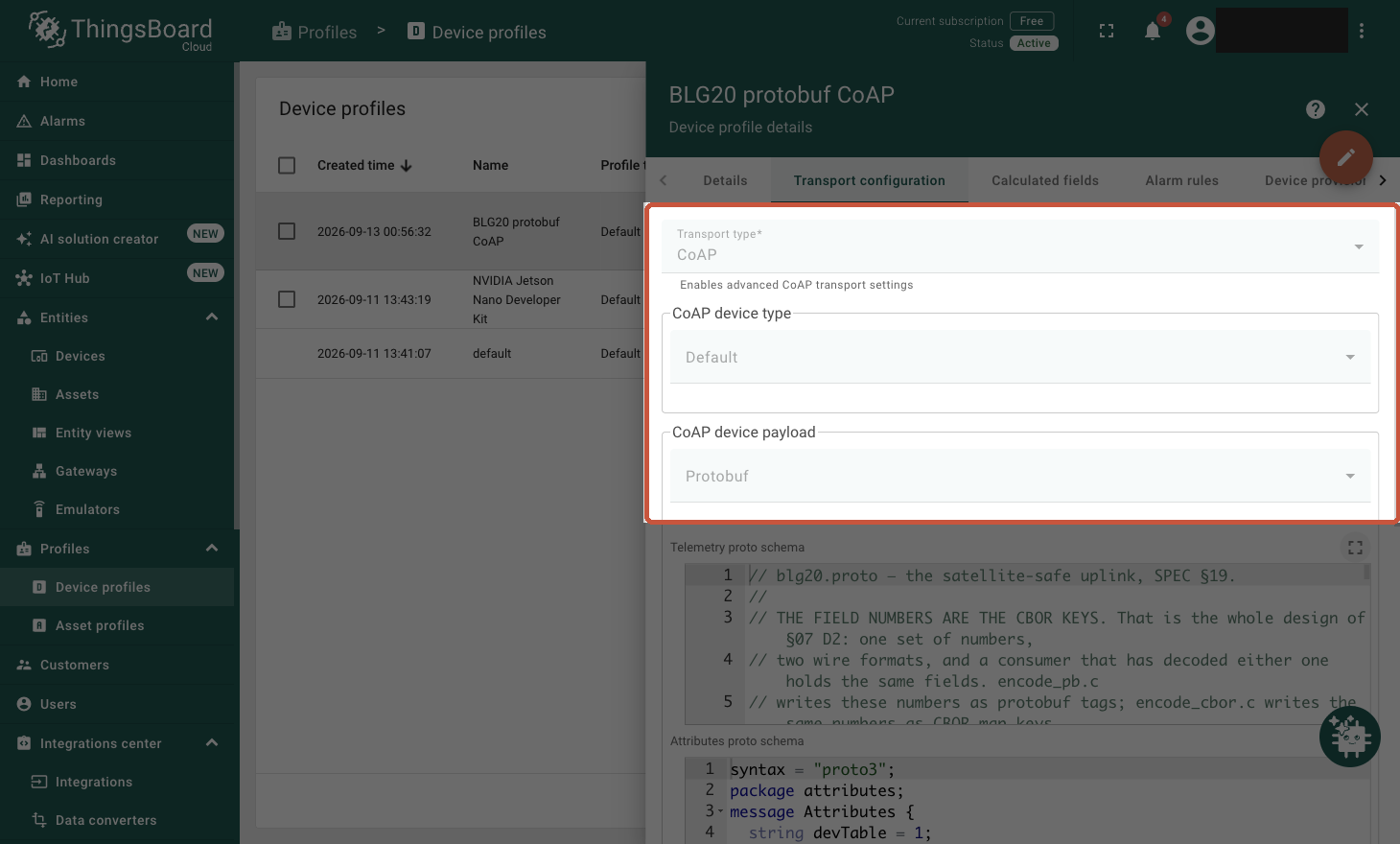Collapse the Entities section
Image resolution: width=1400 pixels, height=844 pixels.
click(212, 317)
